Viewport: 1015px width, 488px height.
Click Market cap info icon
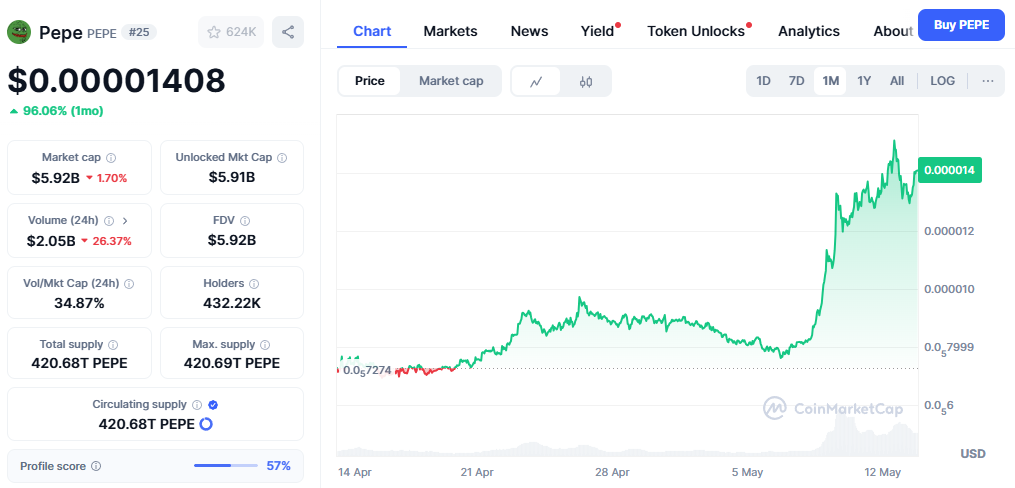[111, 158]
